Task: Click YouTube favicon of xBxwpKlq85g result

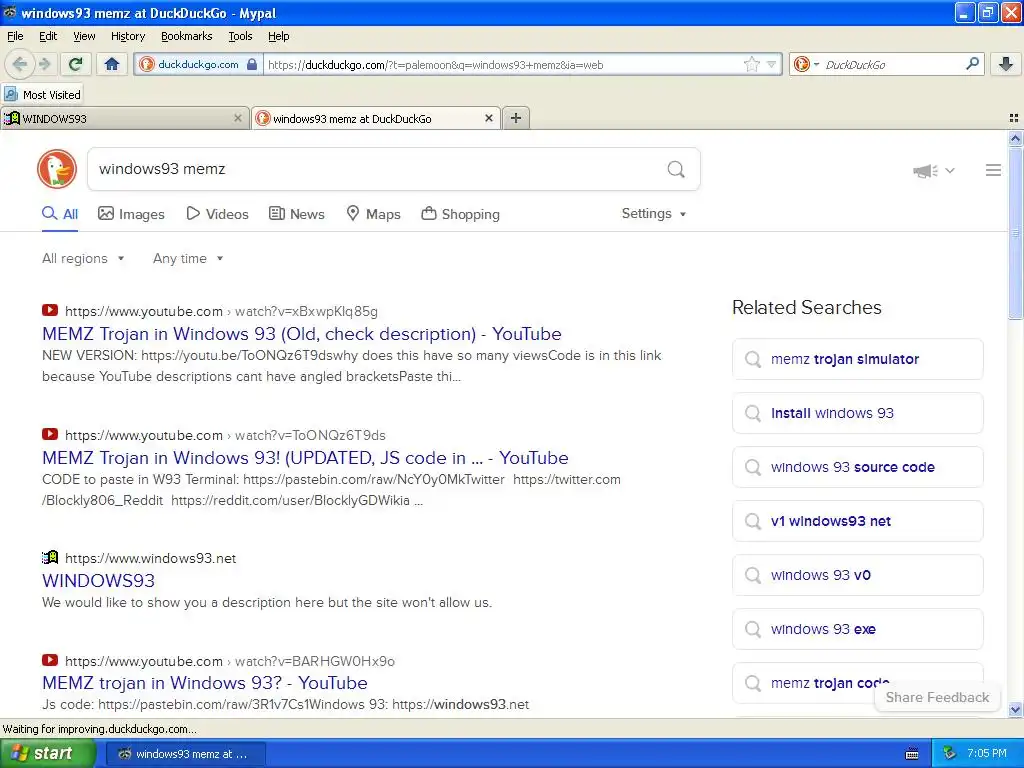Action: (x=50, y=311)
